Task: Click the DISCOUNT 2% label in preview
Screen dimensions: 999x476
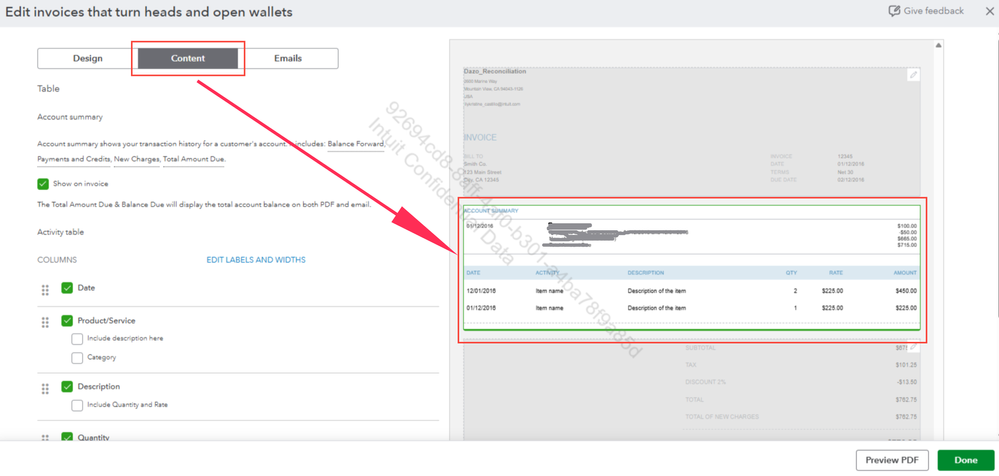Action: click(703, 382)
